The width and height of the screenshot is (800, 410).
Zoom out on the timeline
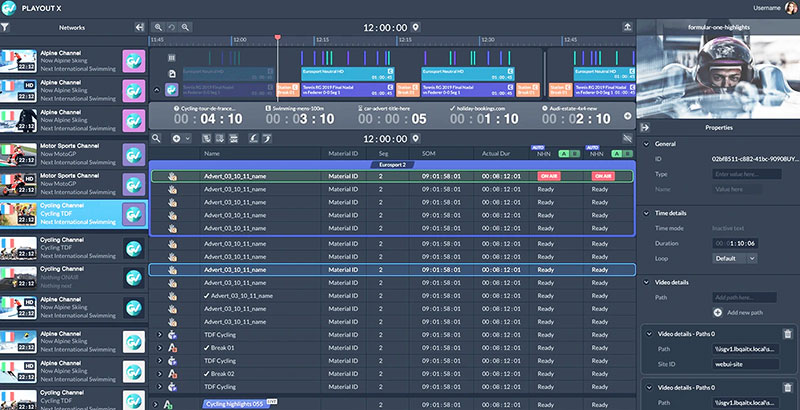185,28
